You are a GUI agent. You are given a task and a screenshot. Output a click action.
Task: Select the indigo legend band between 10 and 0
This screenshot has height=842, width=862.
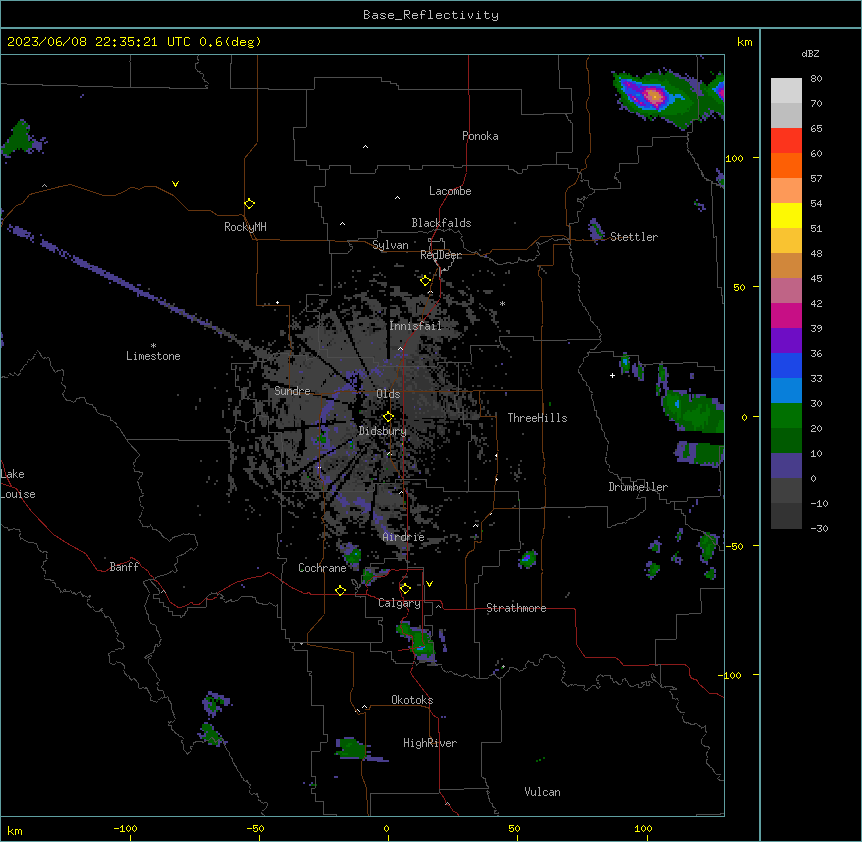[x=786, y=466]
